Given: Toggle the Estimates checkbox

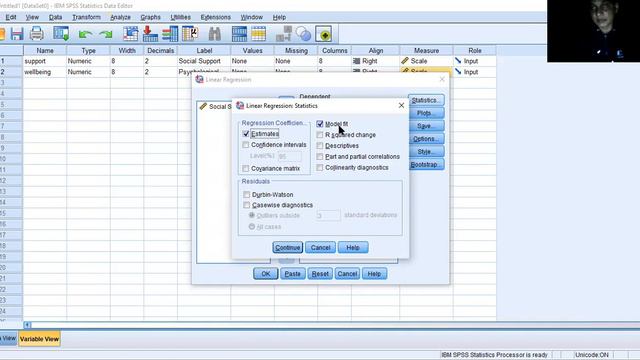Looking at the screenshot, I should pos(246,133).
